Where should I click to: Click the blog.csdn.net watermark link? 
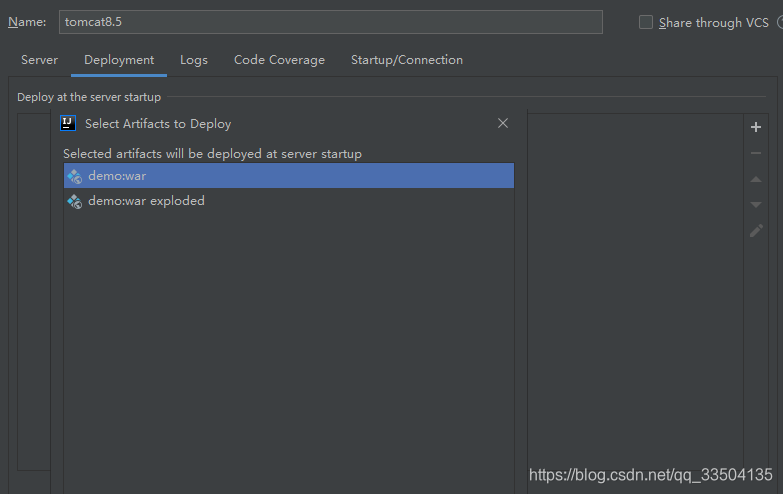[x=650, y=475]
